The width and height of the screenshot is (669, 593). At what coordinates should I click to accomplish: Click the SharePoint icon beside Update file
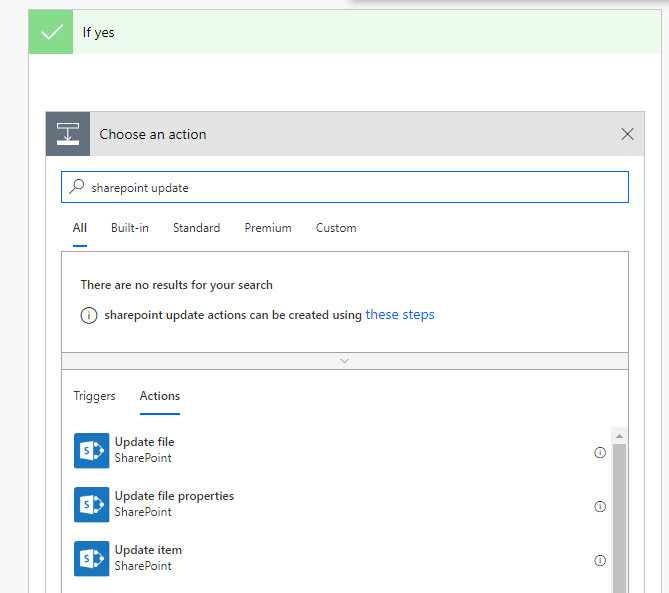pyautogui.click(x=91, y=450)
